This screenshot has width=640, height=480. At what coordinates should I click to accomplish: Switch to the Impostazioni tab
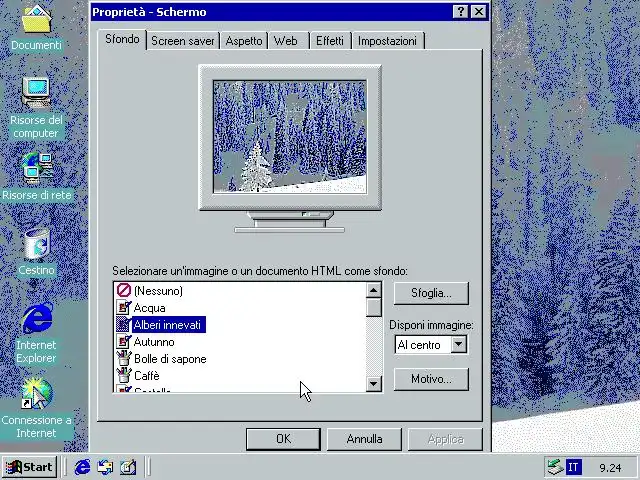pyautogui.click(x=387, y=41)
